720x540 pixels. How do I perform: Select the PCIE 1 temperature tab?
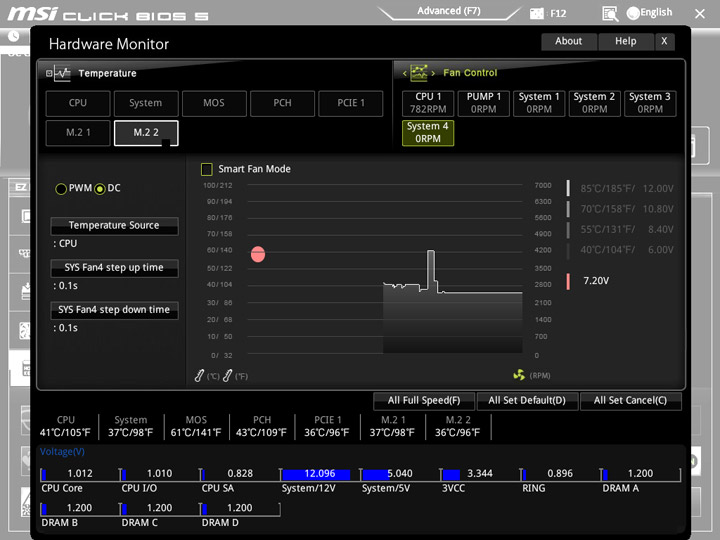(350, 103)
